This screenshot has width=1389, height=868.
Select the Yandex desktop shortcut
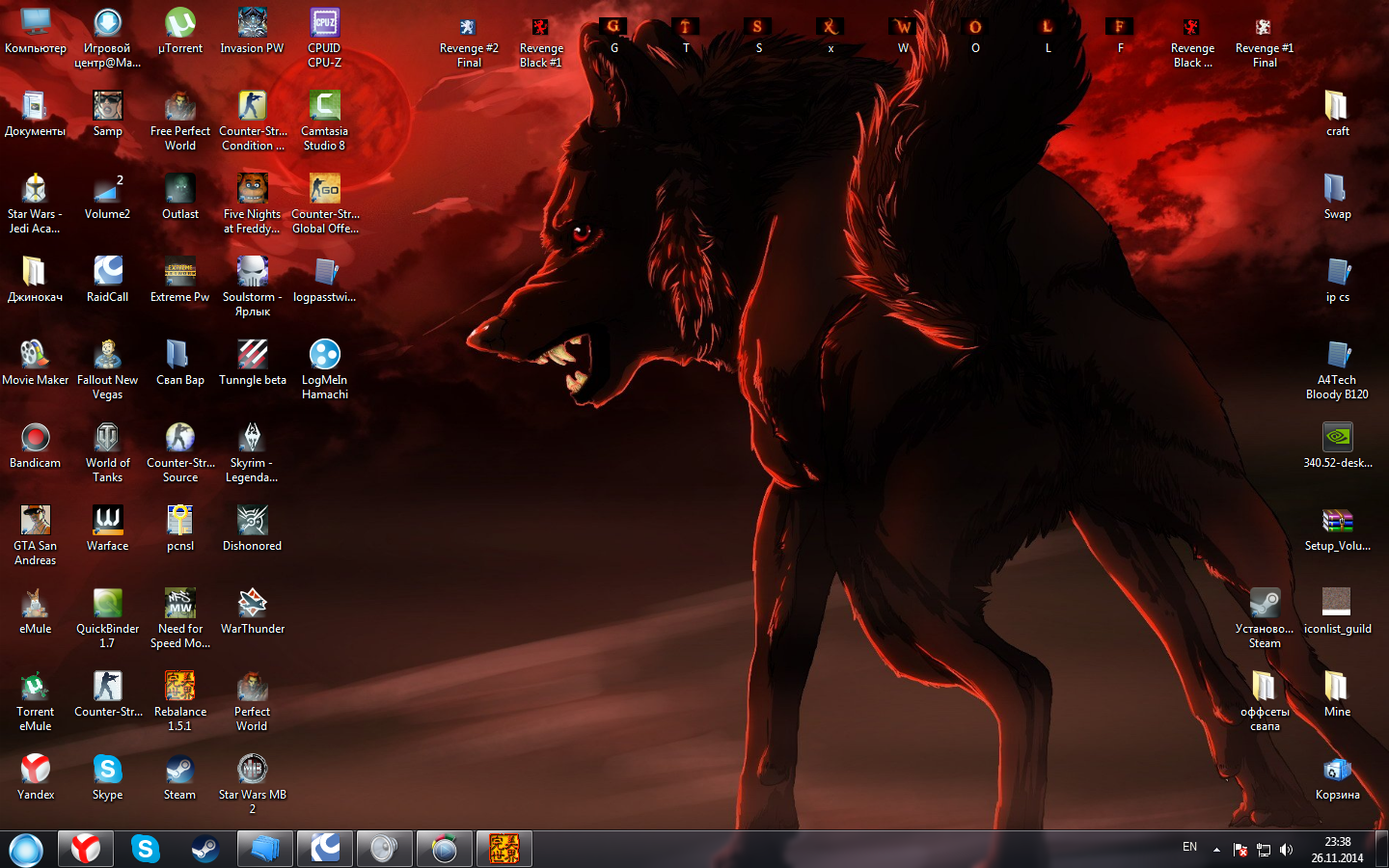(35, 778)
